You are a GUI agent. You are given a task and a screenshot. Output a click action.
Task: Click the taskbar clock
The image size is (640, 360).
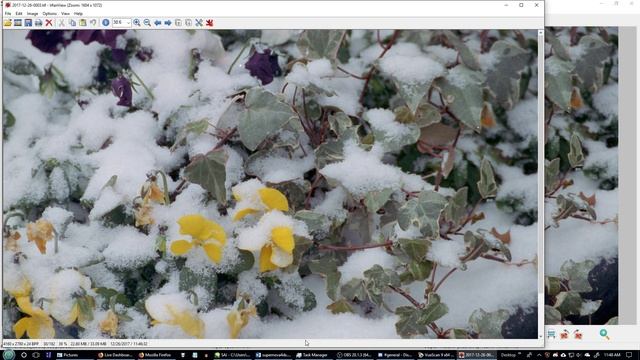tap(611, 355)
